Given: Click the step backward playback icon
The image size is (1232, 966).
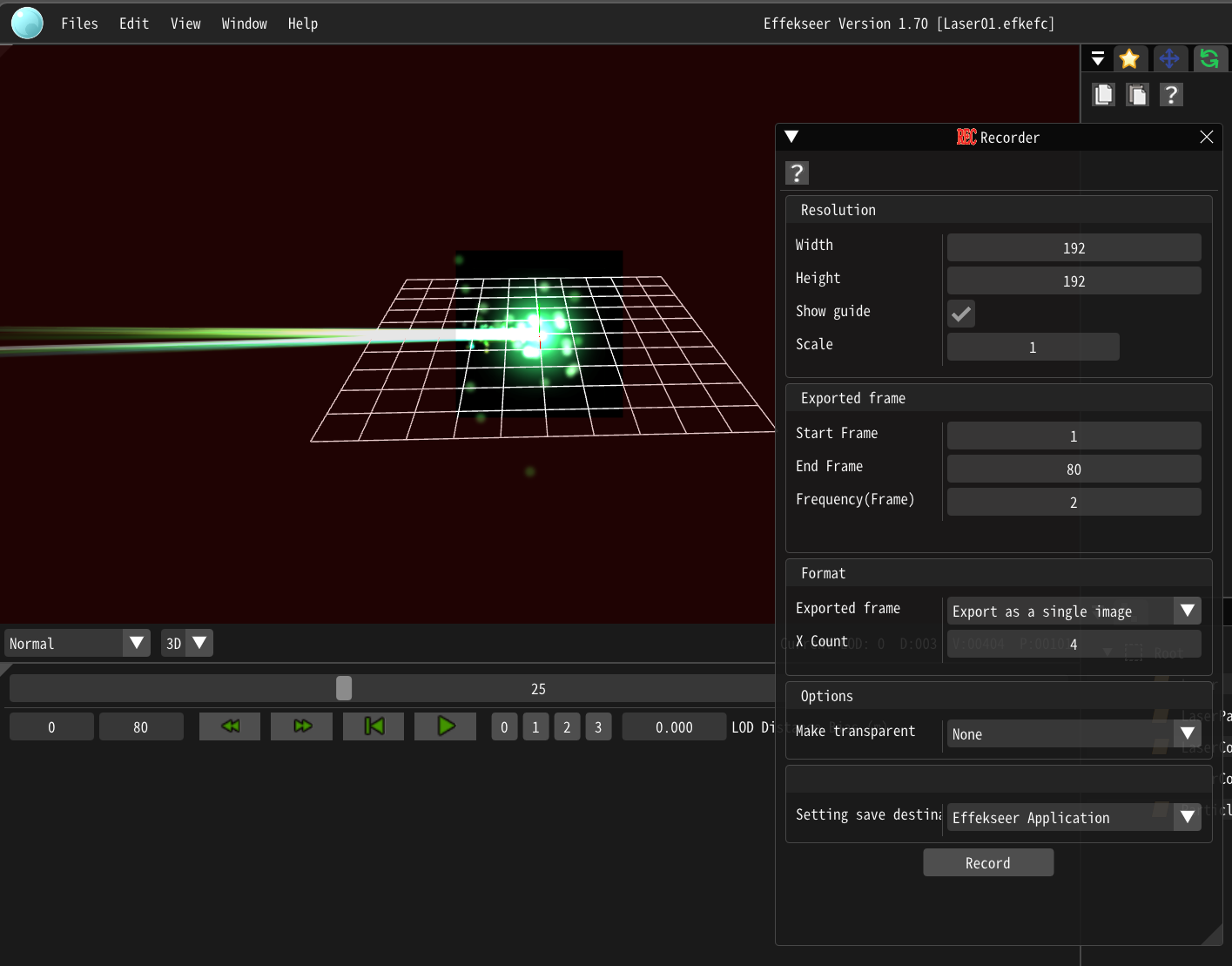Looking at the screenshot, I should point(230,726).
